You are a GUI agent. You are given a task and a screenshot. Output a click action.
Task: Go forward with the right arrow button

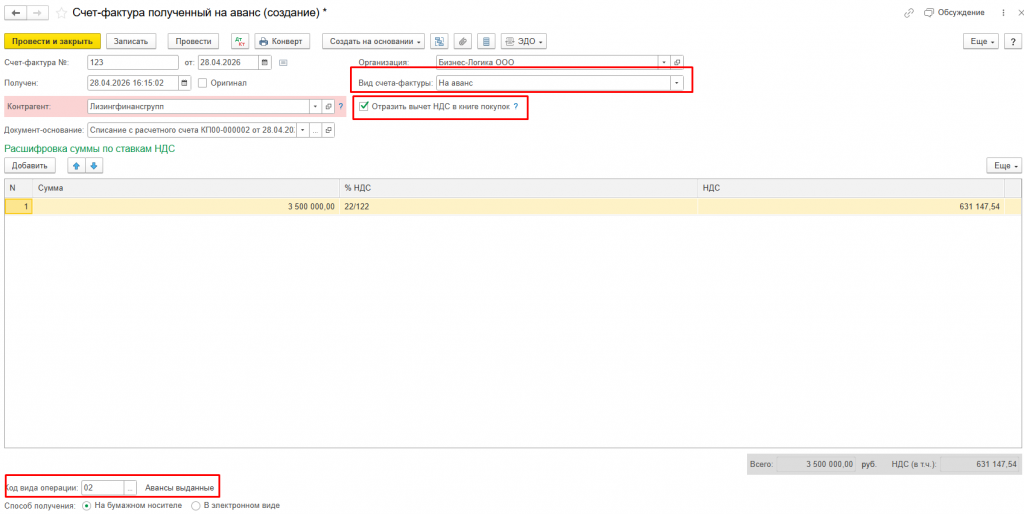(37, 12)
